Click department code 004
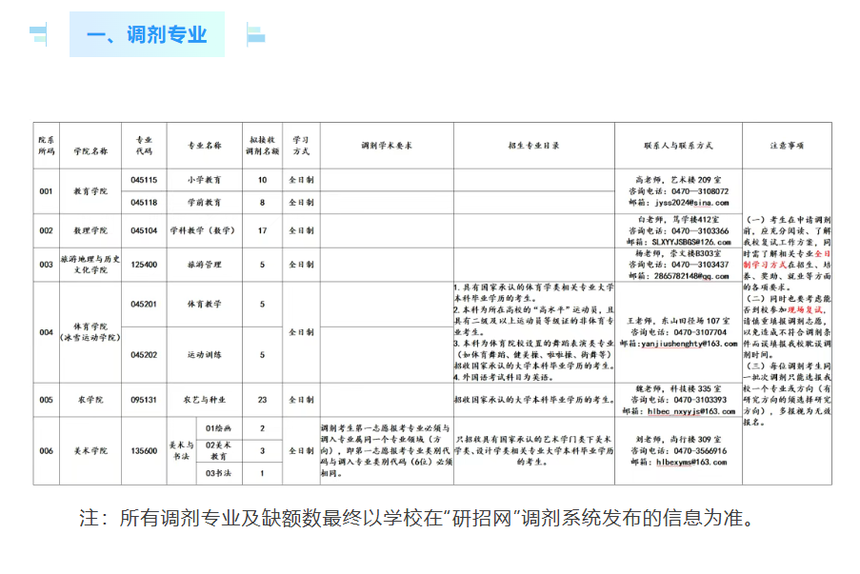The width and height of the screenshot is (860, 574). (x=46, y=332)
